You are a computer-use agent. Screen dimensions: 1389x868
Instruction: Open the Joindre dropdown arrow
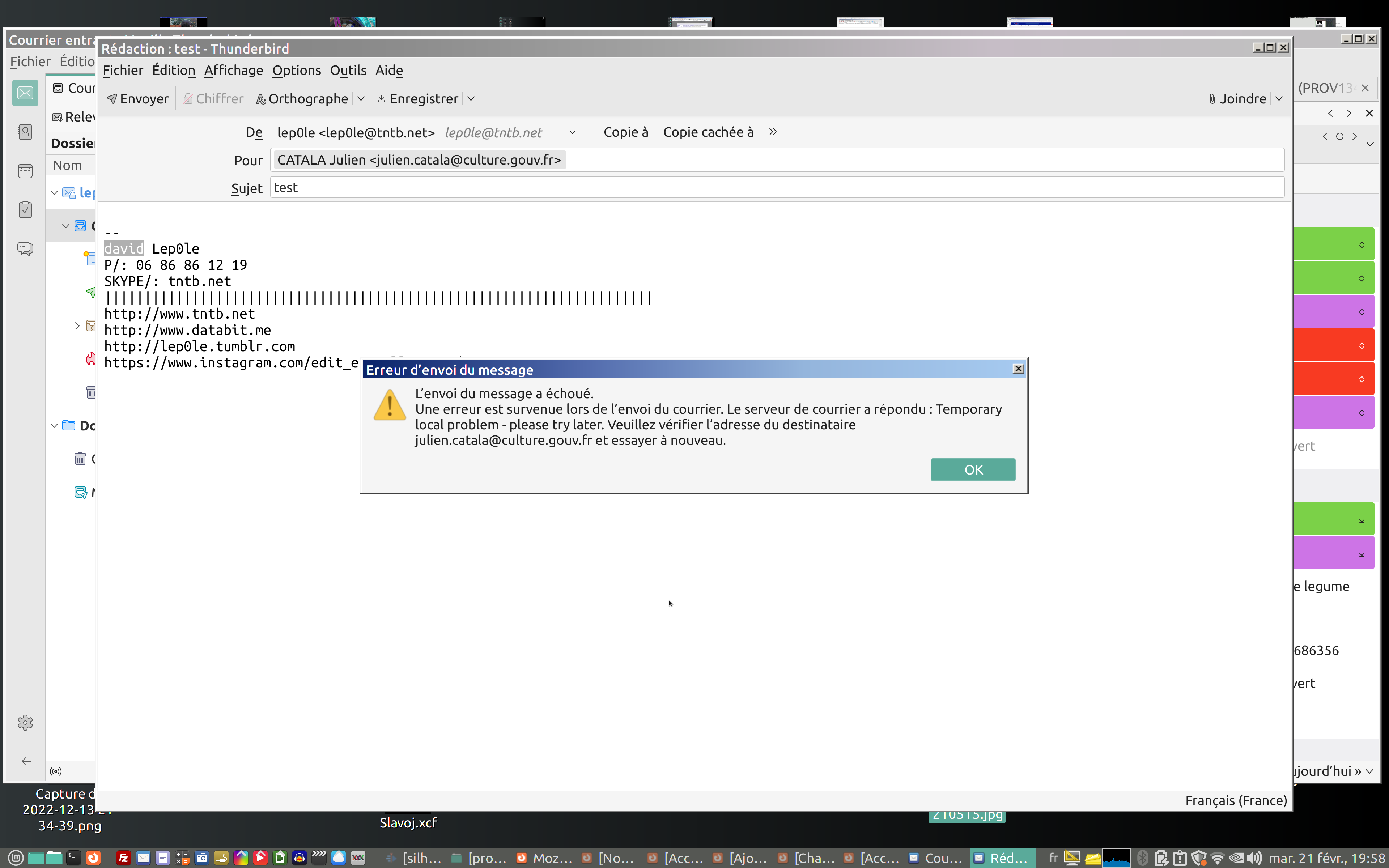1279,99
